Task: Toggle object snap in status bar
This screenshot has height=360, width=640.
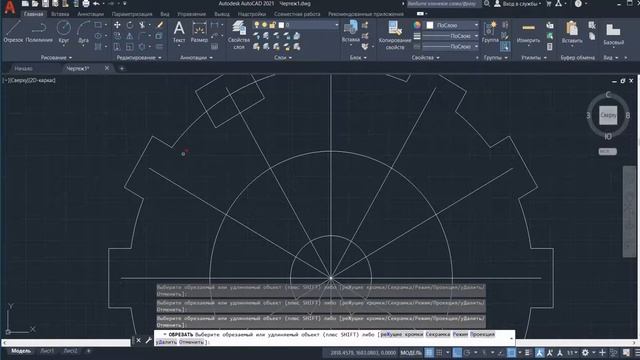Action: [x=511, y=353]
